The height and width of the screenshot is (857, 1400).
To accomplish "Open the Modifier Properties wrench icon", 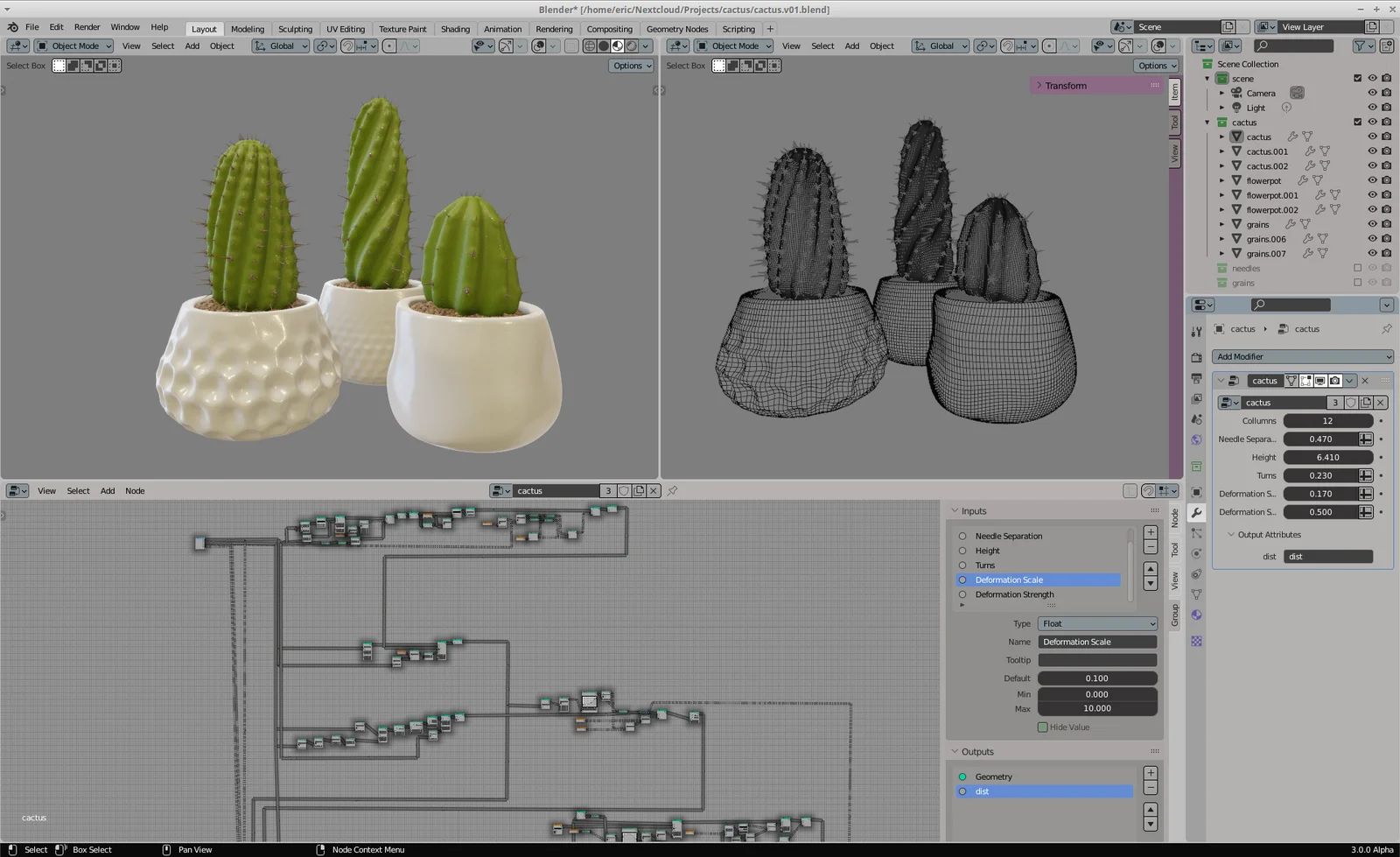I will pos(1196,512).
